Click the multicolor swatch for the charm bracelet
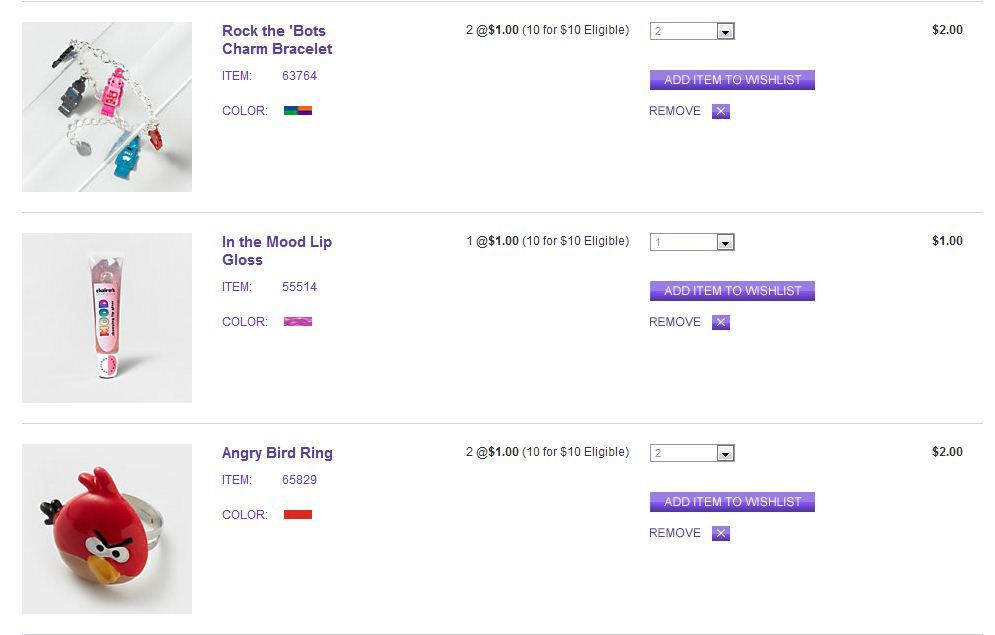The image size is (995, 635). click(298, 111)
